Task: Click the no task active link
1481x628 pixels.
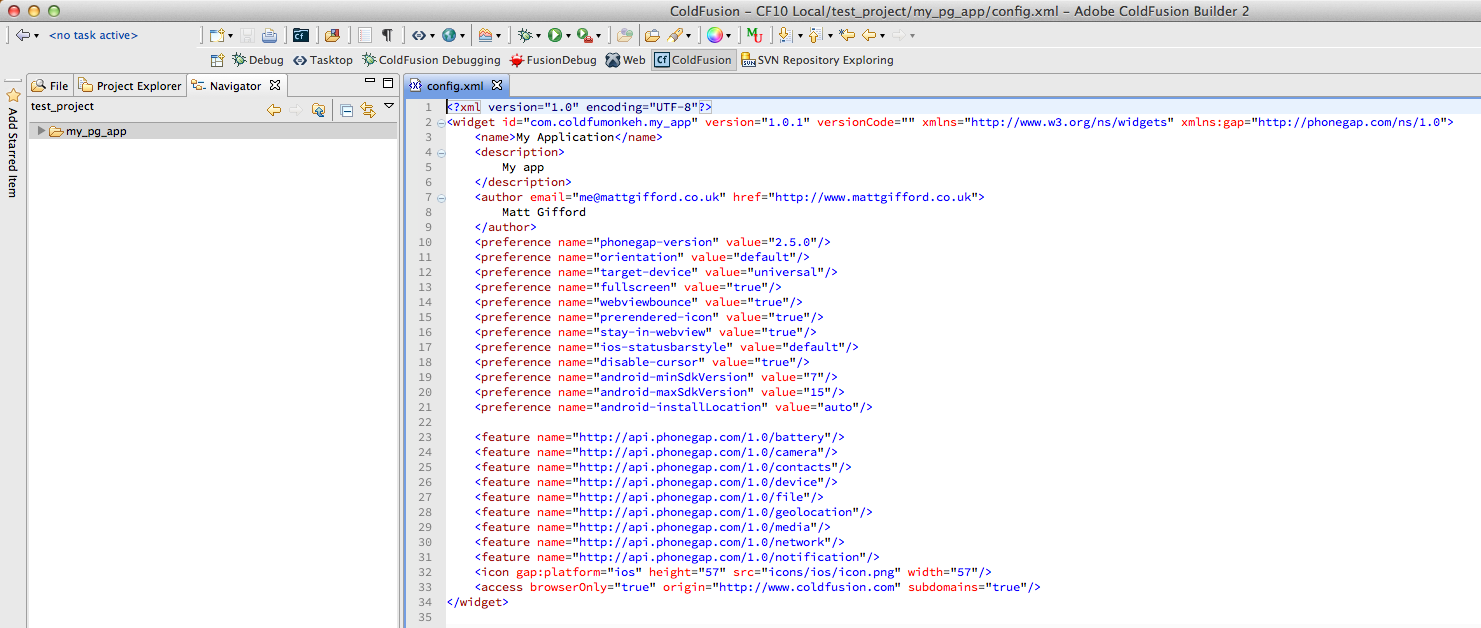Action: pos(94,35)
